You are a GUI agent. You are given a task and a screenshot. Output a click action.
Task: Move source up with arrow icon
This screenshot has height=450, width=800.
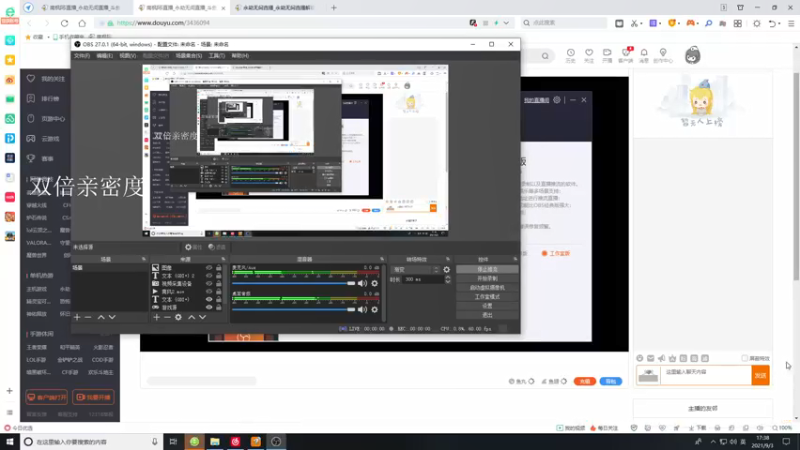pos(191,317)
